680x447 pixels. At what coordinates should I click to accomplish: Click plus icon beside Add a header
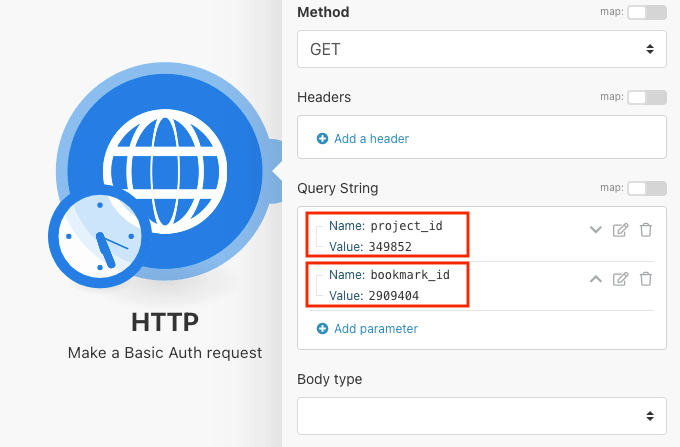point(322,139)
